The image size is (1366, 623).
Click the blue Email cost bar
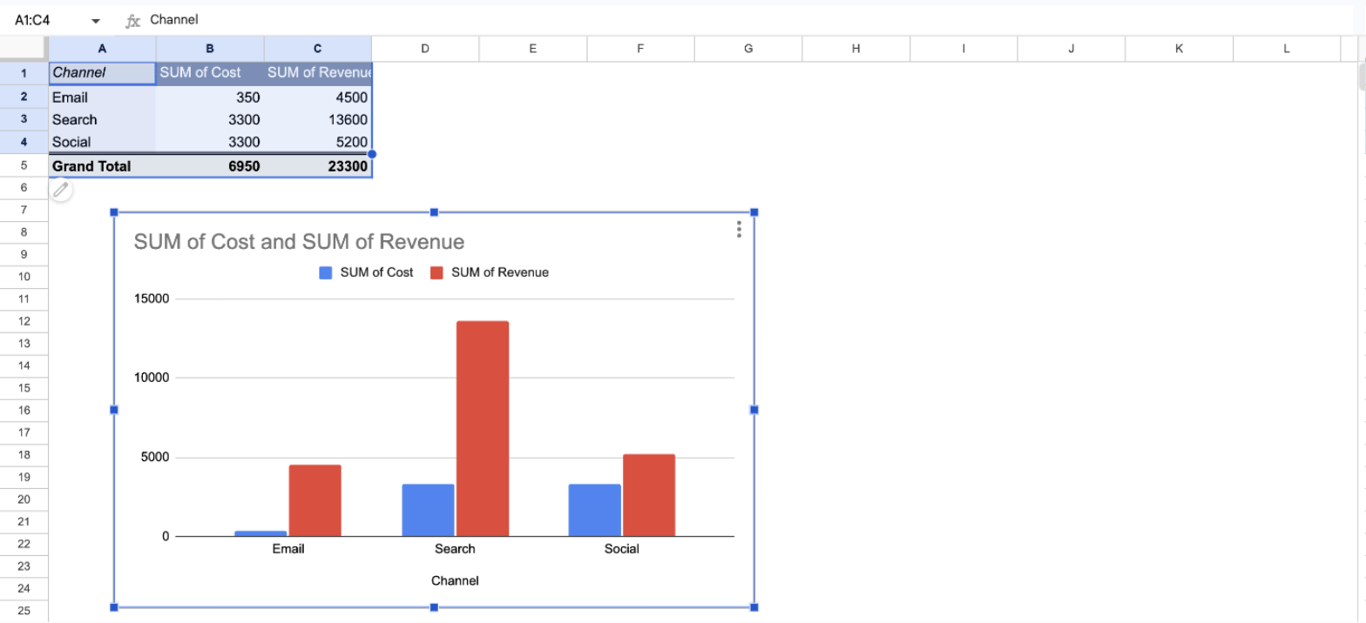tap(261, 533)
